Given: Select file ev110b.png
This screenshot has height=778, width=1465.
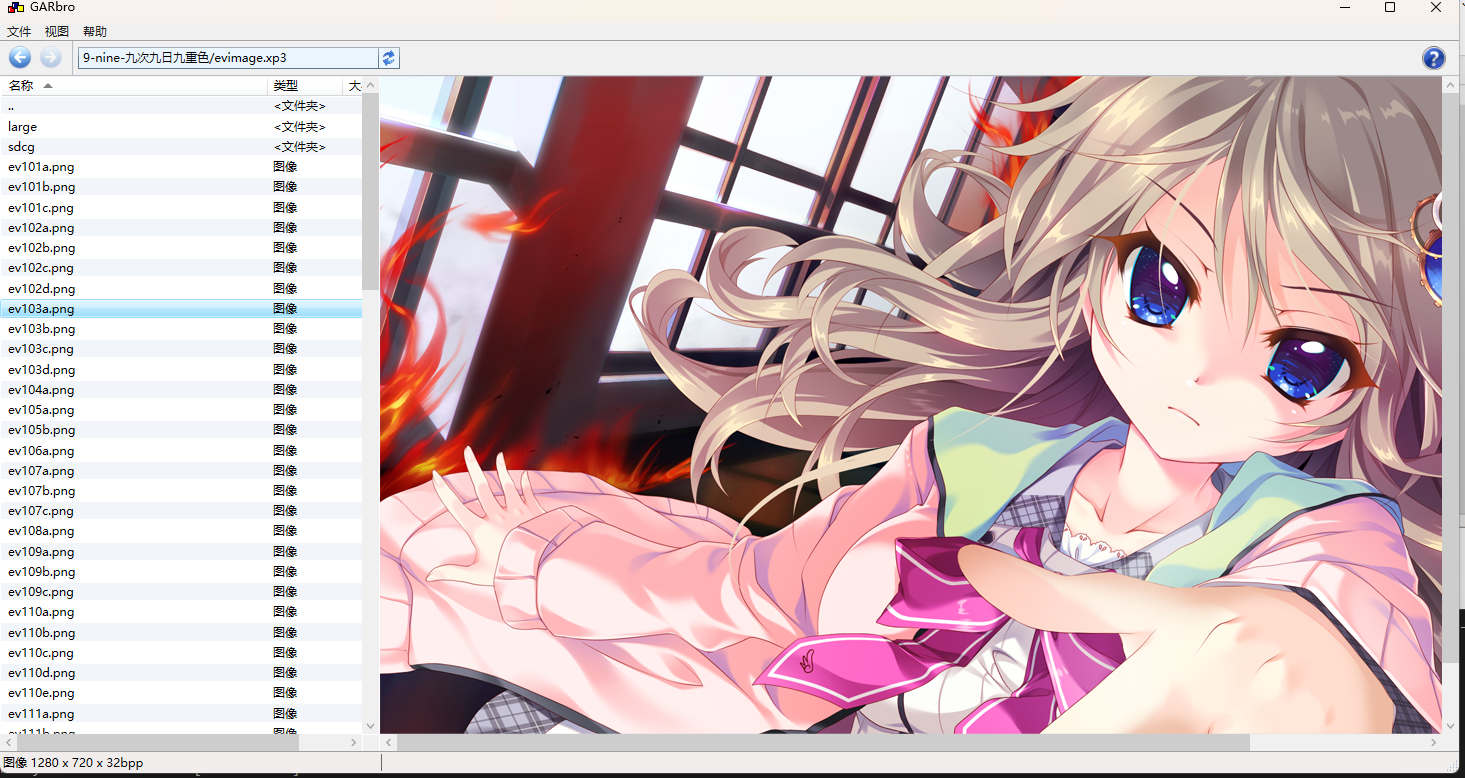Looking at the screenshot, I should (x=181, y=633).
